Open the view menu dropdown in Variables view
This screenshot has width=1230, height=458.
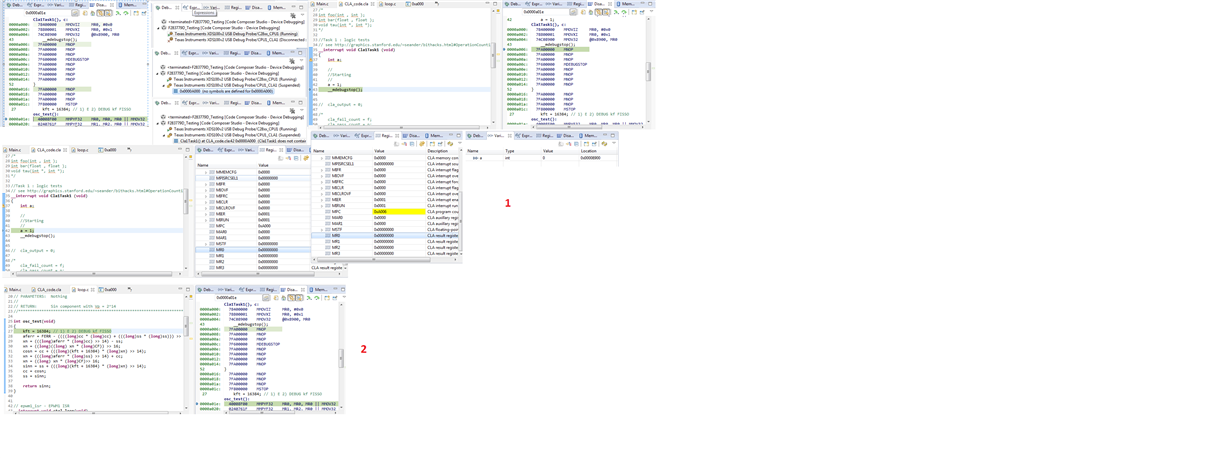tap(614, 144)
